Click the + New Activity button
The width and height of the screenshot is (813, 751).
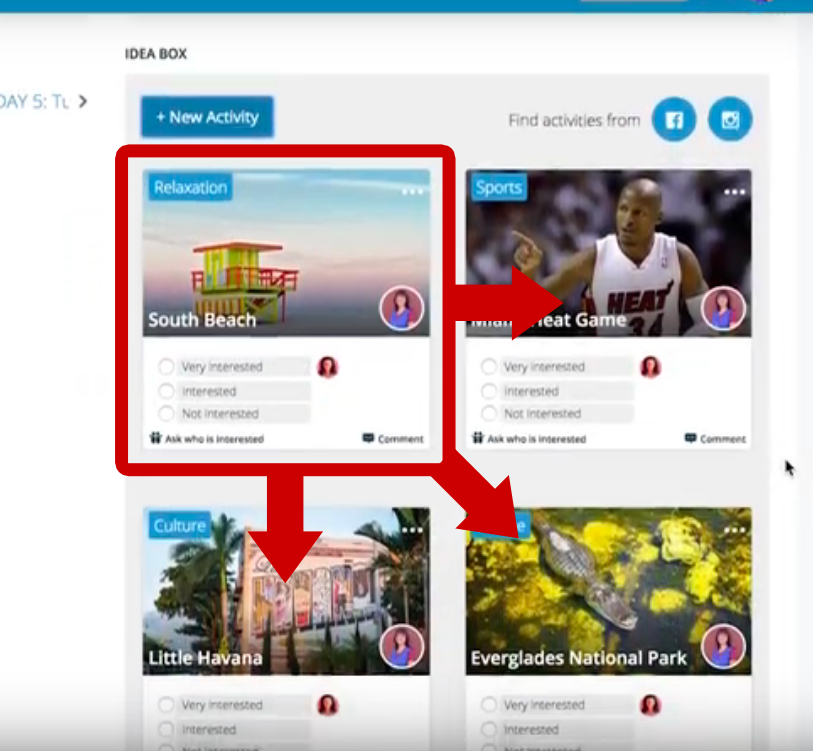[x=207, y=117]
